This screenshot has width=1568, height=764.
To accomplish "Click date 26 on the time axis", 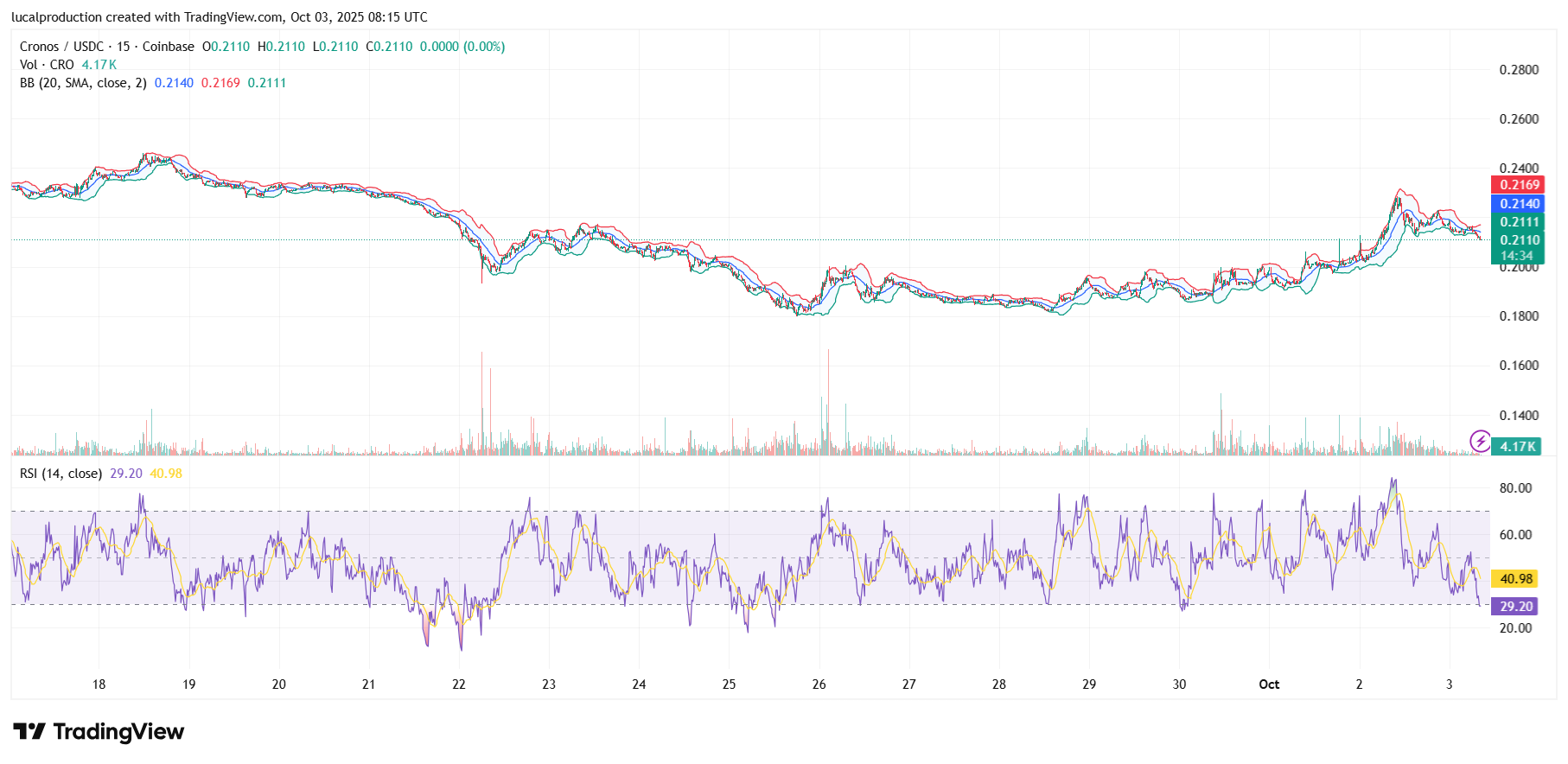I will click(x=819, y=684).
